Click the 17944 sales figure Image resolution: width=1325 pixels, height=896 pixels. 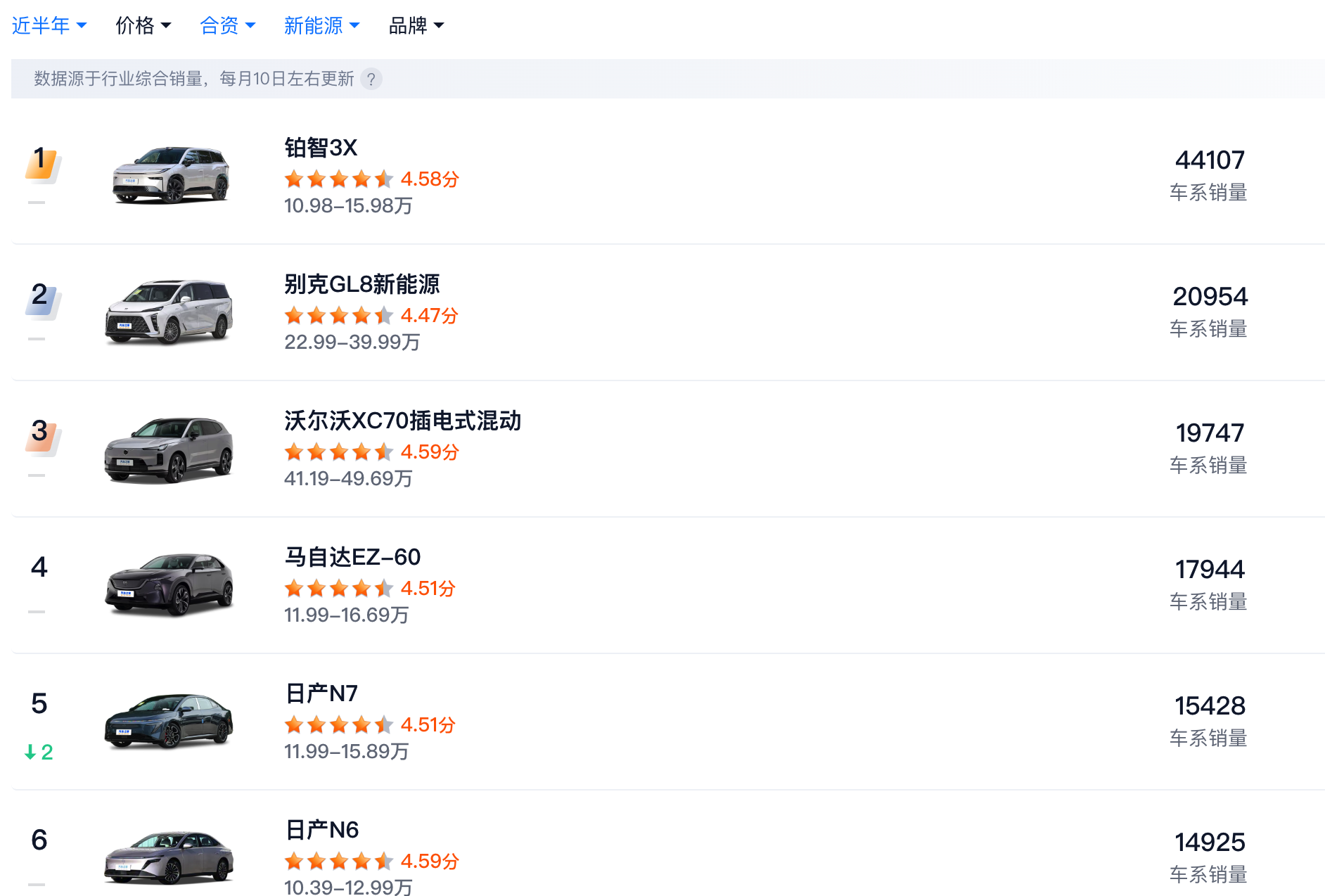pos(1210,570)
